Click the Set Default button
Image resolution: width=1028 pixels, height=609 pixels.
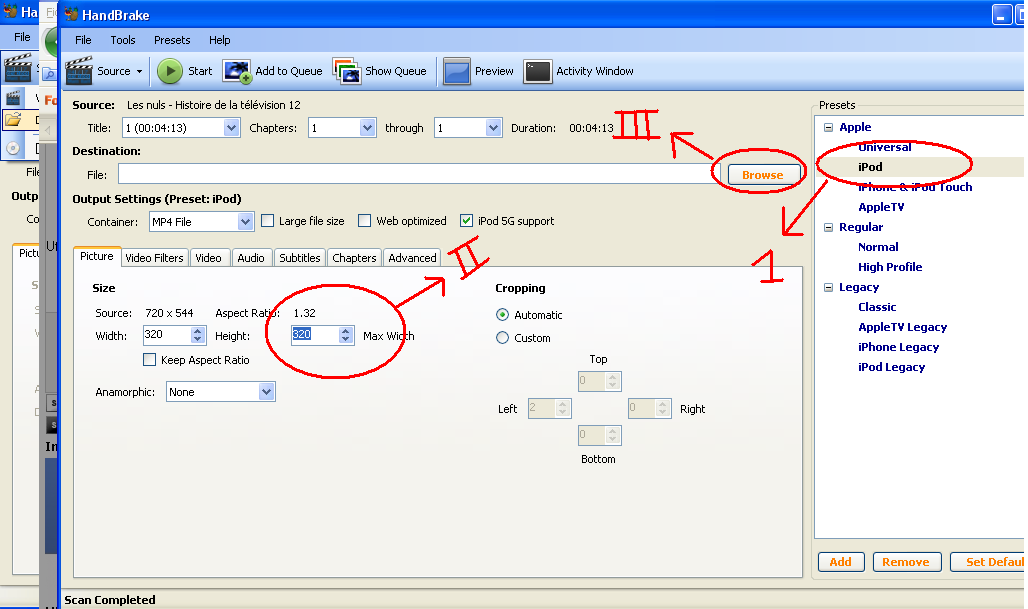coord(989,562)
